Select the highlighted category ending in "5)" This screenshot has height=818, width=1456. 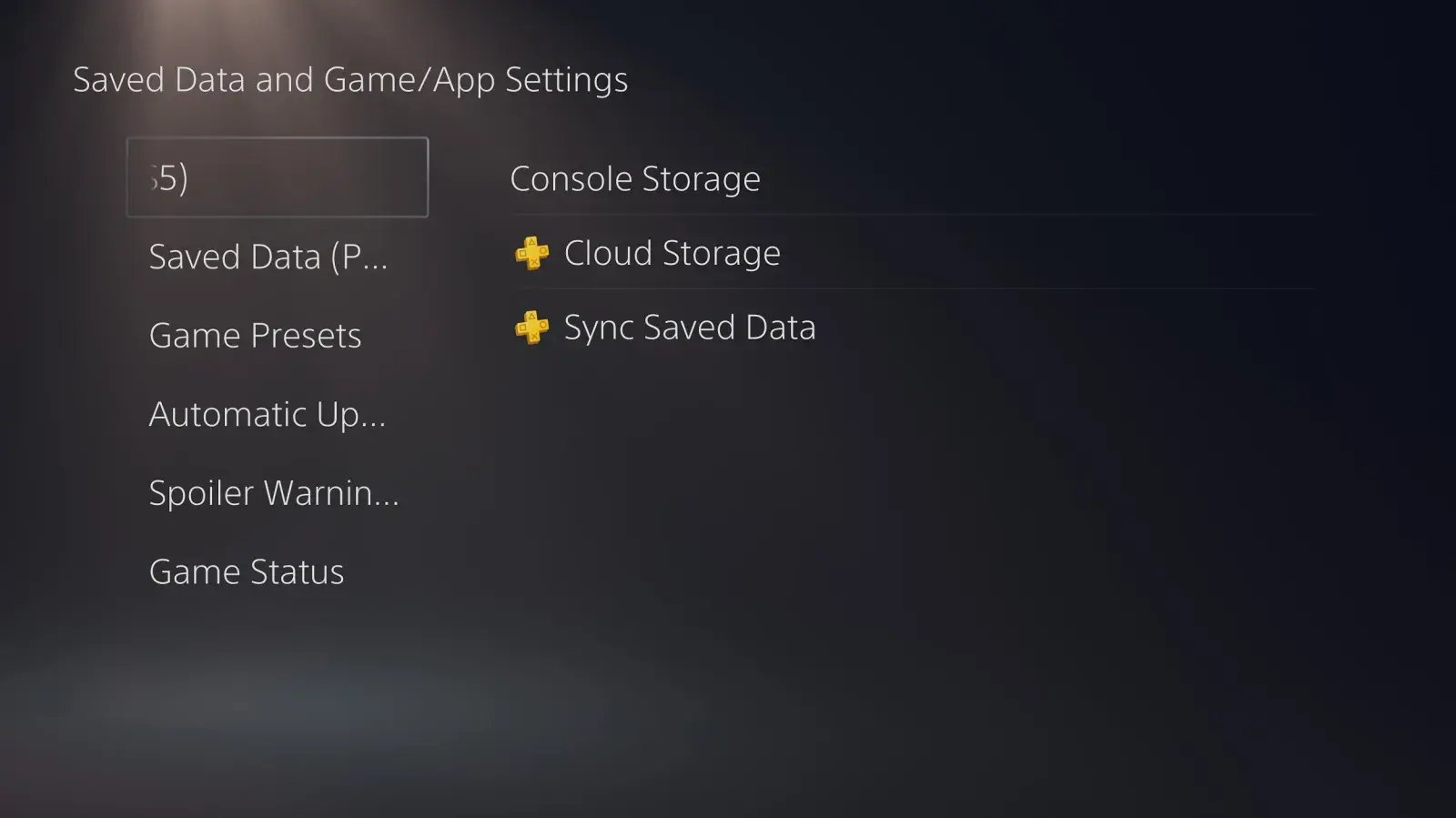(x=277, y=177)
